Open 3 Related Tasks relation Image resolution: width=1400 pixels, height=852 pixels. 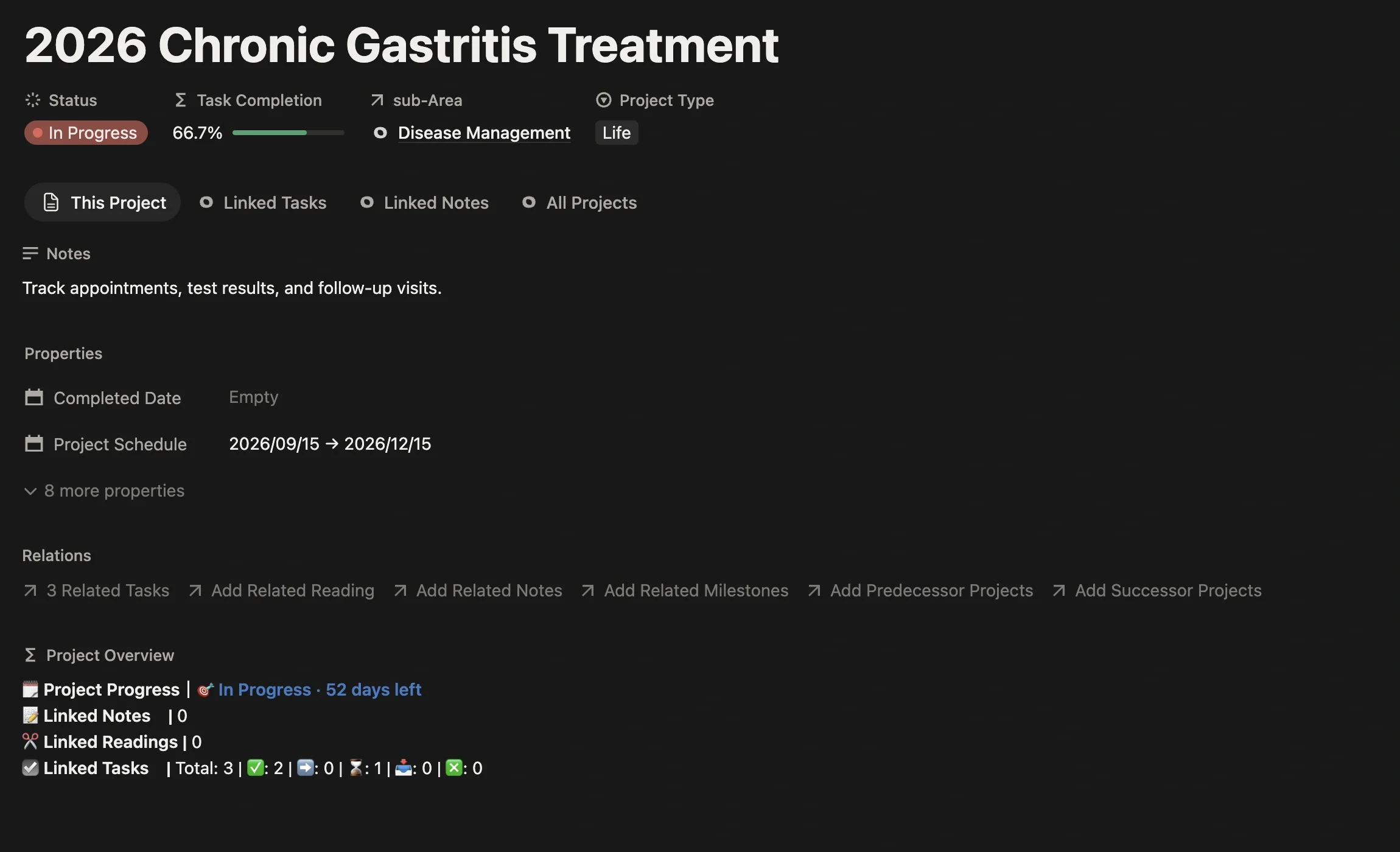tap(96, 590)
